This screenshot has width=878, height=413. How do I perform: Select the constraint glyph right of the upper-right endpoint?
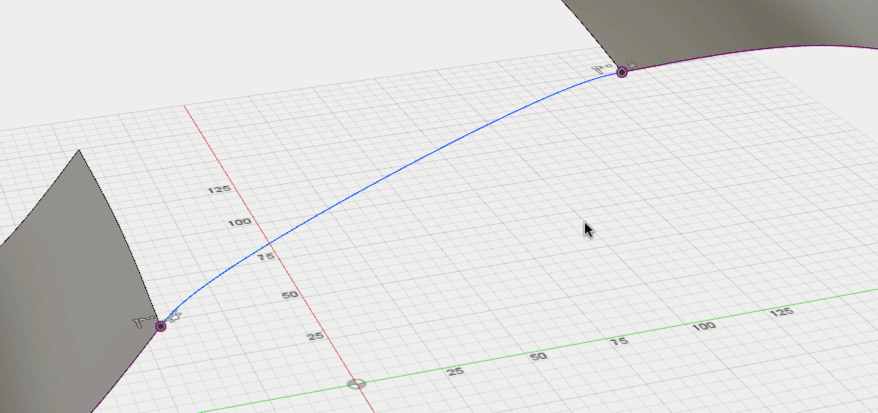[x=632, y=65]
